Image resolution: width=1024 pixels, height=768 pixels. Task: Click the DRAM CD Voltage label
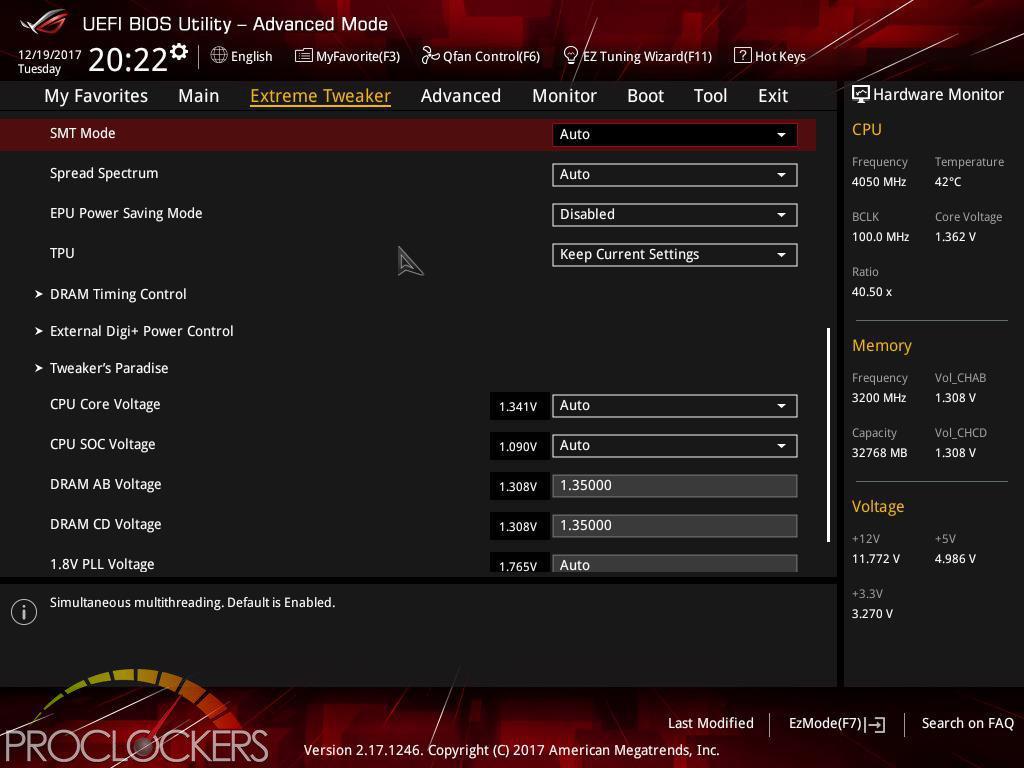click(x=106, y=524)
